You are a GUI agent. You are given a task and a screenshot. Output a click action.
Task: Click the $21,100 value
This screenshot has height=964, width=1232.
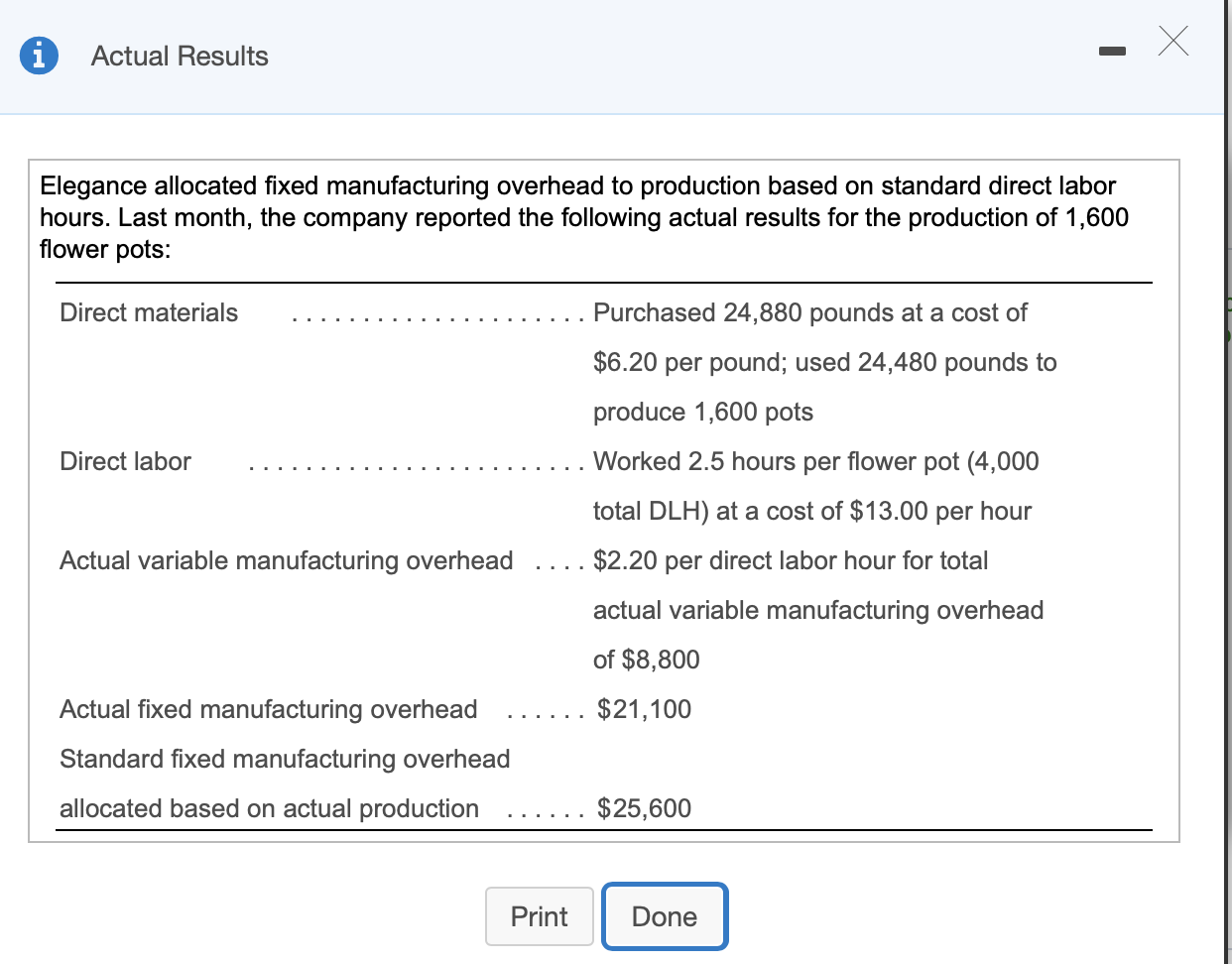[645, 709]
